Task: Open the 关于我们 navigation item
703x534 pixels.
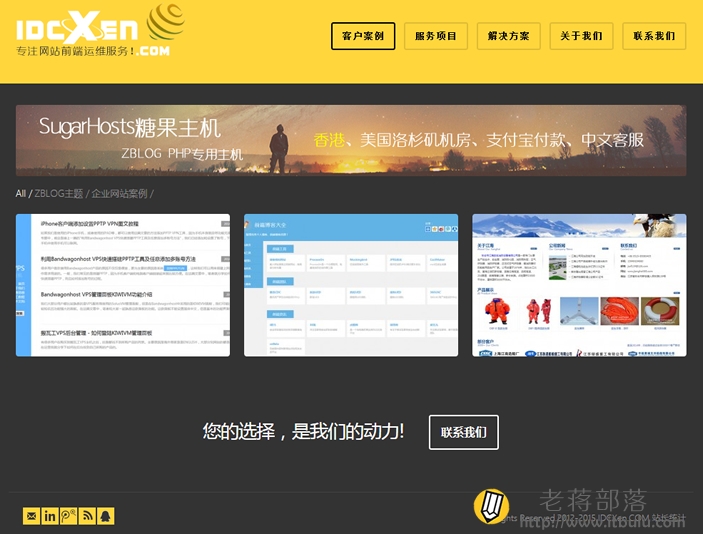Action: coord(581,36)
